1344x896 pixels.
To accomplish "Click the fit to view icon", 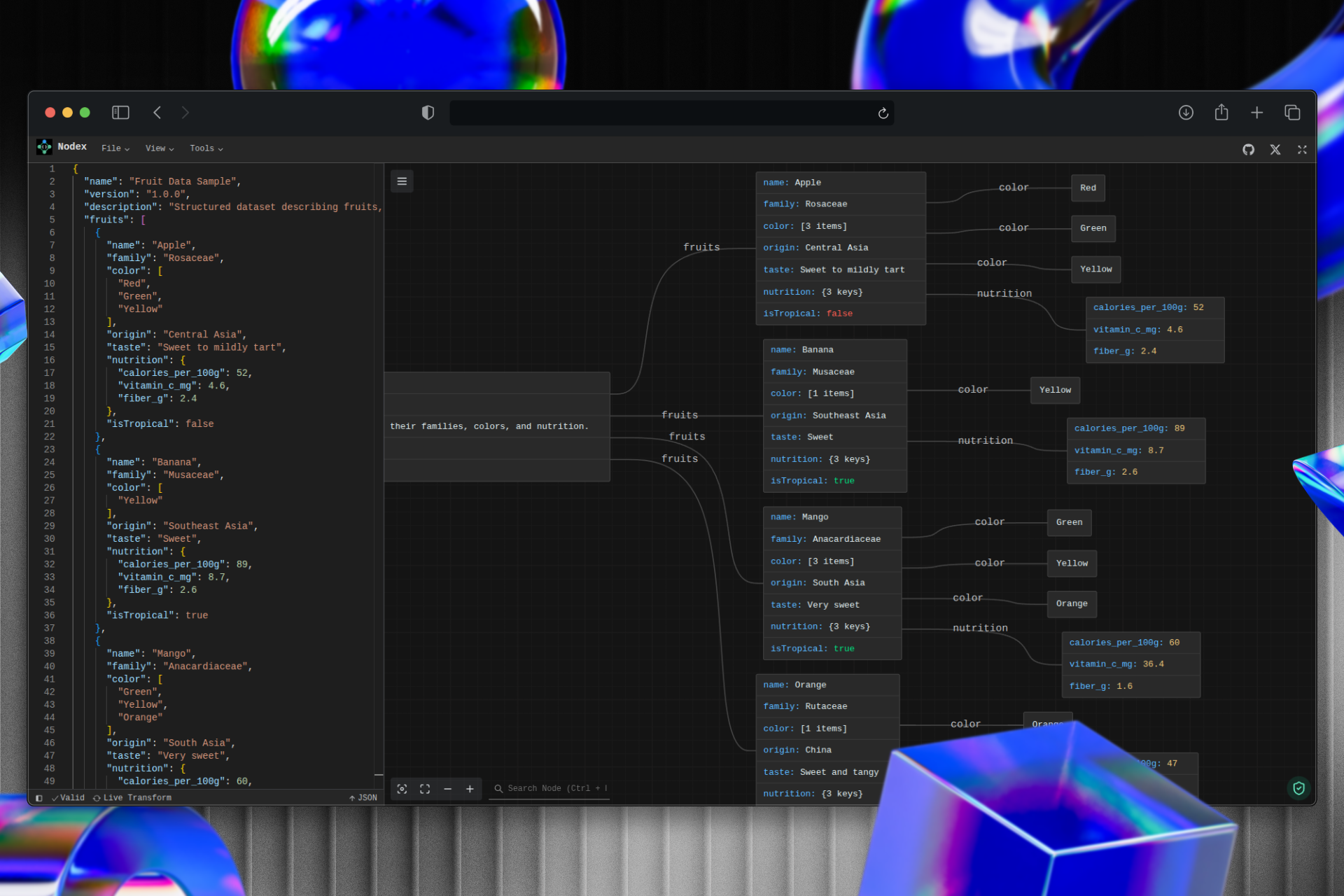I will coord(425,789).
